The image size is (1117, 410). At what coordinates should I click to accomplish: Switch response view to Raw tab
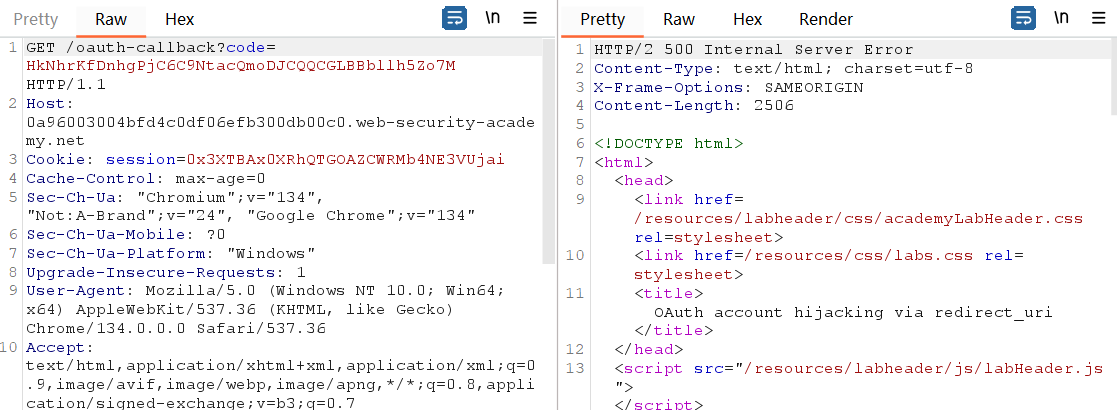click(x=679, y=19)
